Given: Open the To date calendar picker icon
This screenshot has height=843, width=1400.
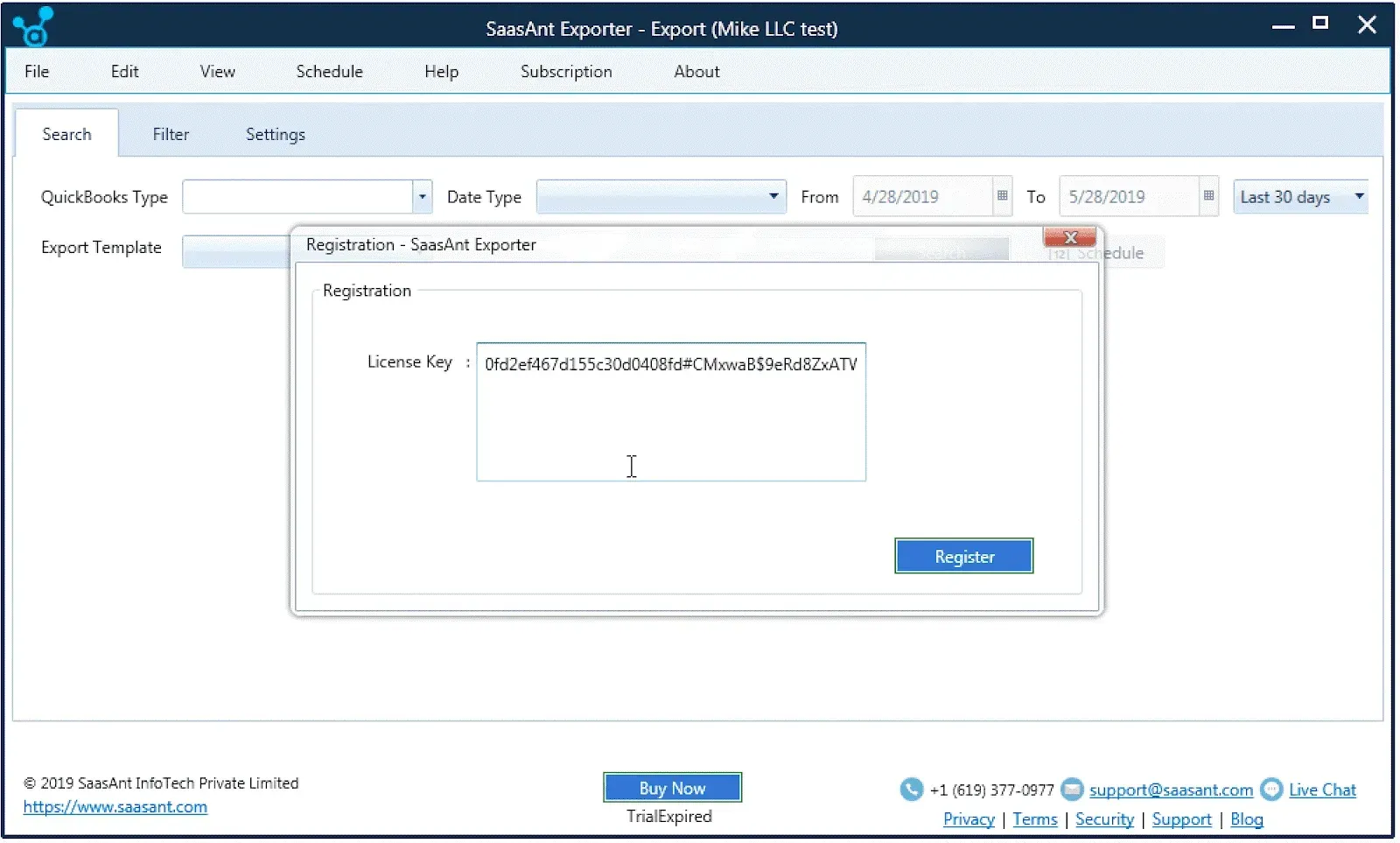Looking at the screenshot, I should click(x=1208, y=196).
